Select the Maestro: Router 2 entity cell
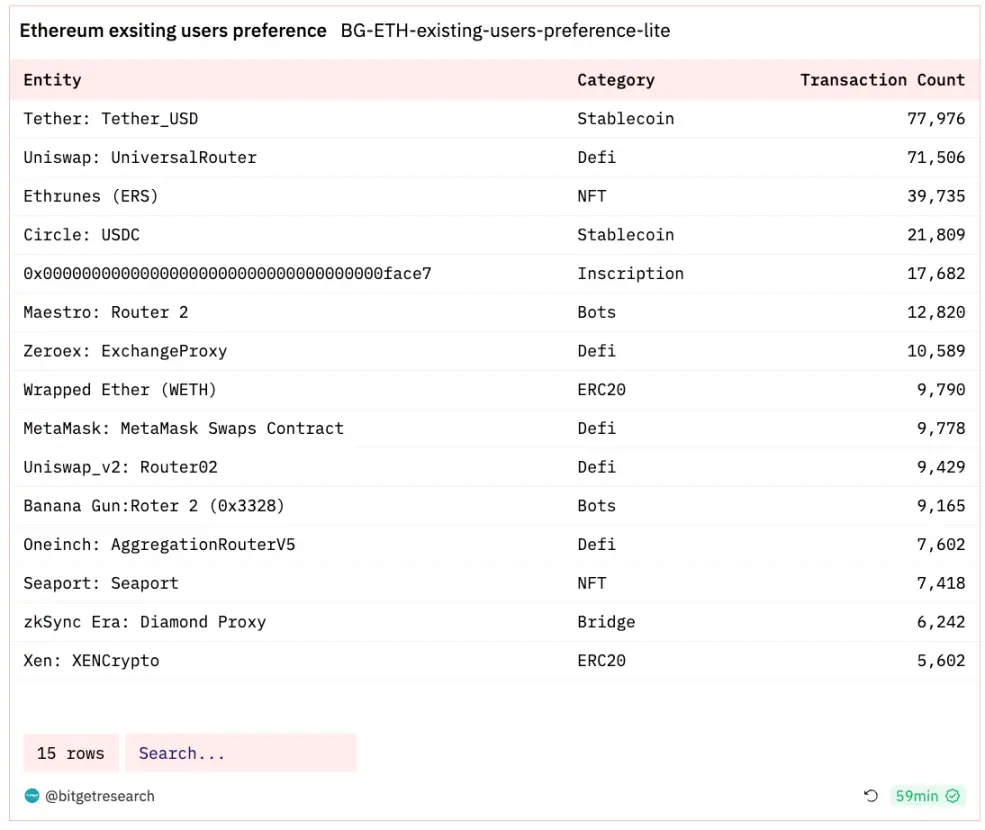This screenshot has height=830, width=985. point(106,312)
